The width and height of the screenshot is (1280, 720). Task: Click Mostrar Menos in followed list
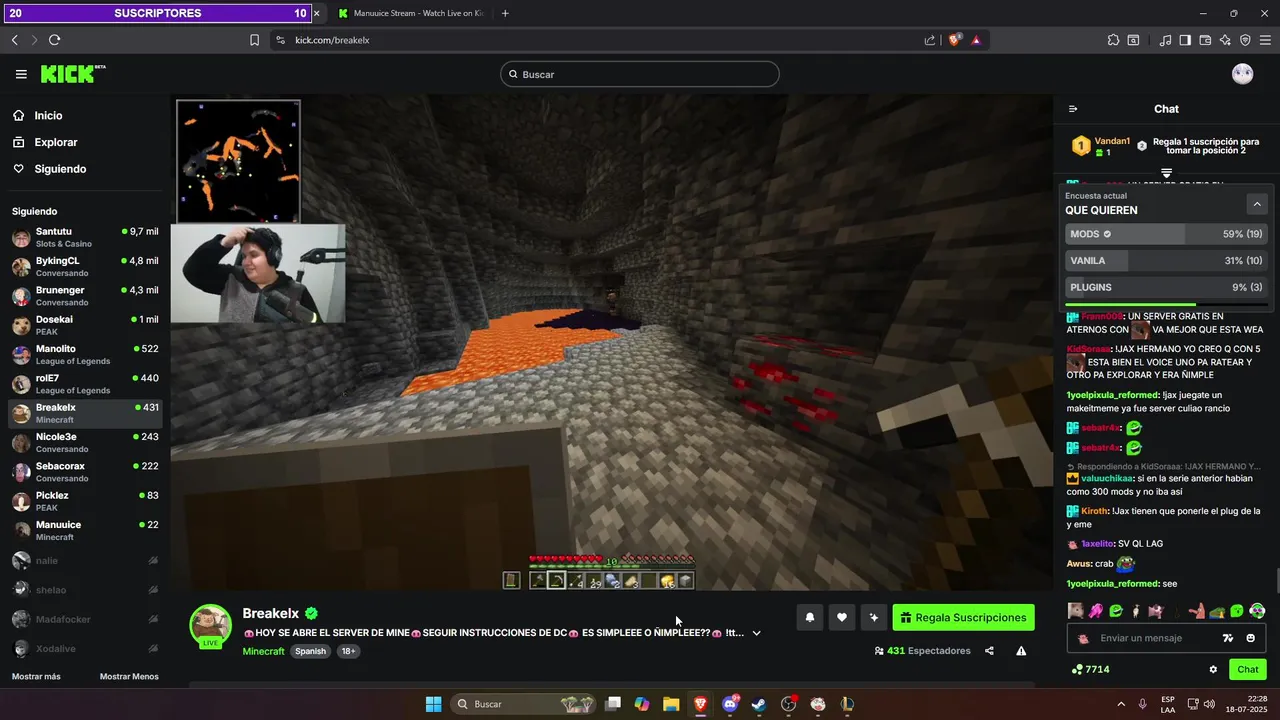[129, 677]
